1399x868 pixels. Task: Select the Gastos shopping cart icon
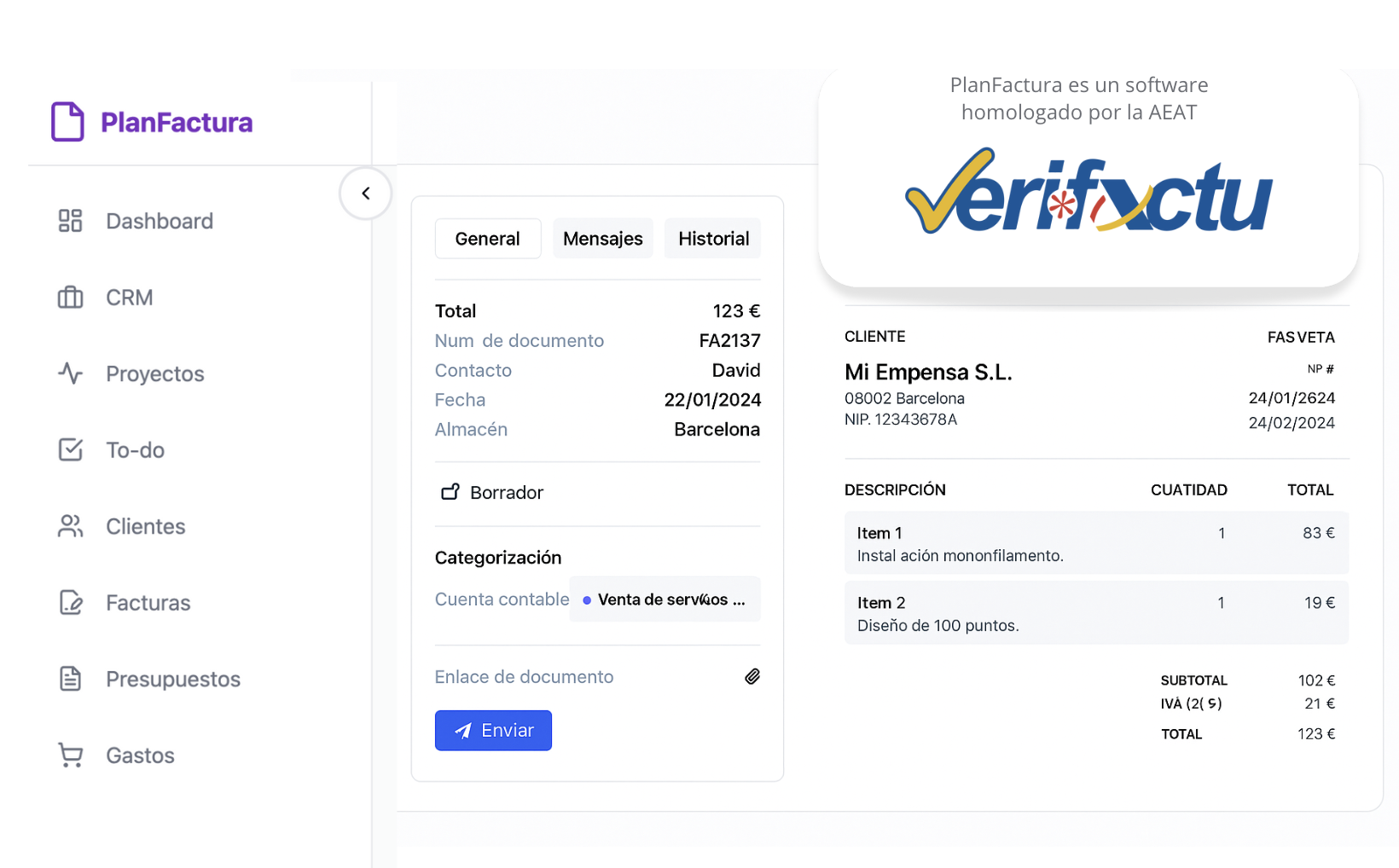pyautogui.click(x=70, y=755)
